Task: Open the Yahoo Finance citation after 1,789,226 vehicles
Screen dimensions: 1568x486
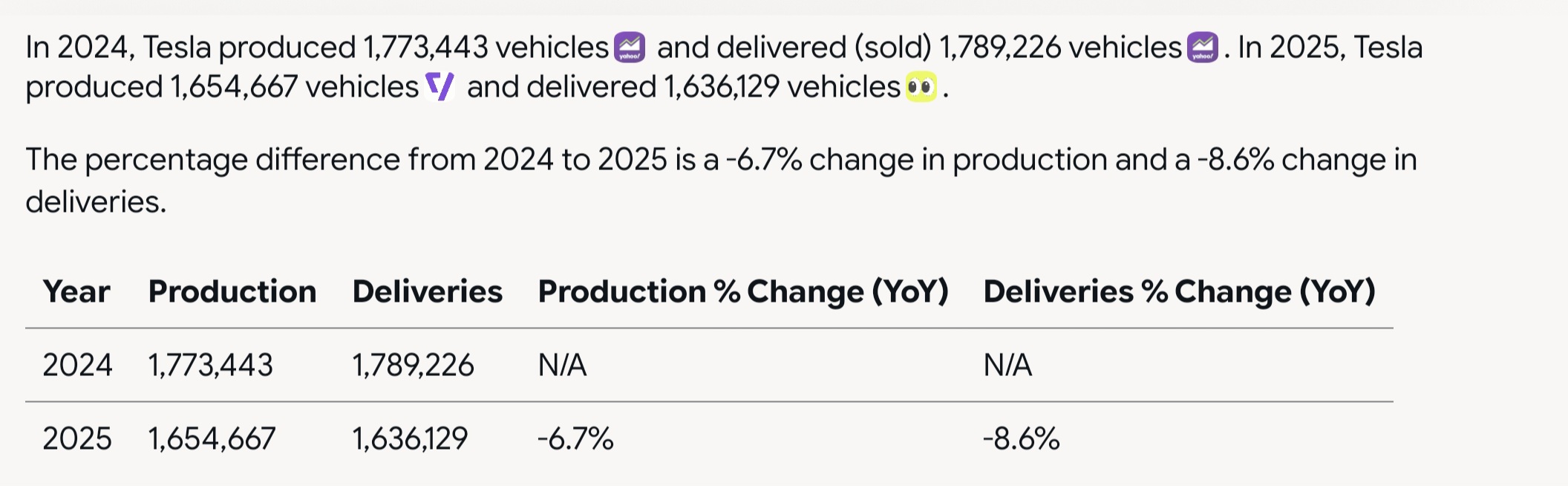Action: (1203, 48)
